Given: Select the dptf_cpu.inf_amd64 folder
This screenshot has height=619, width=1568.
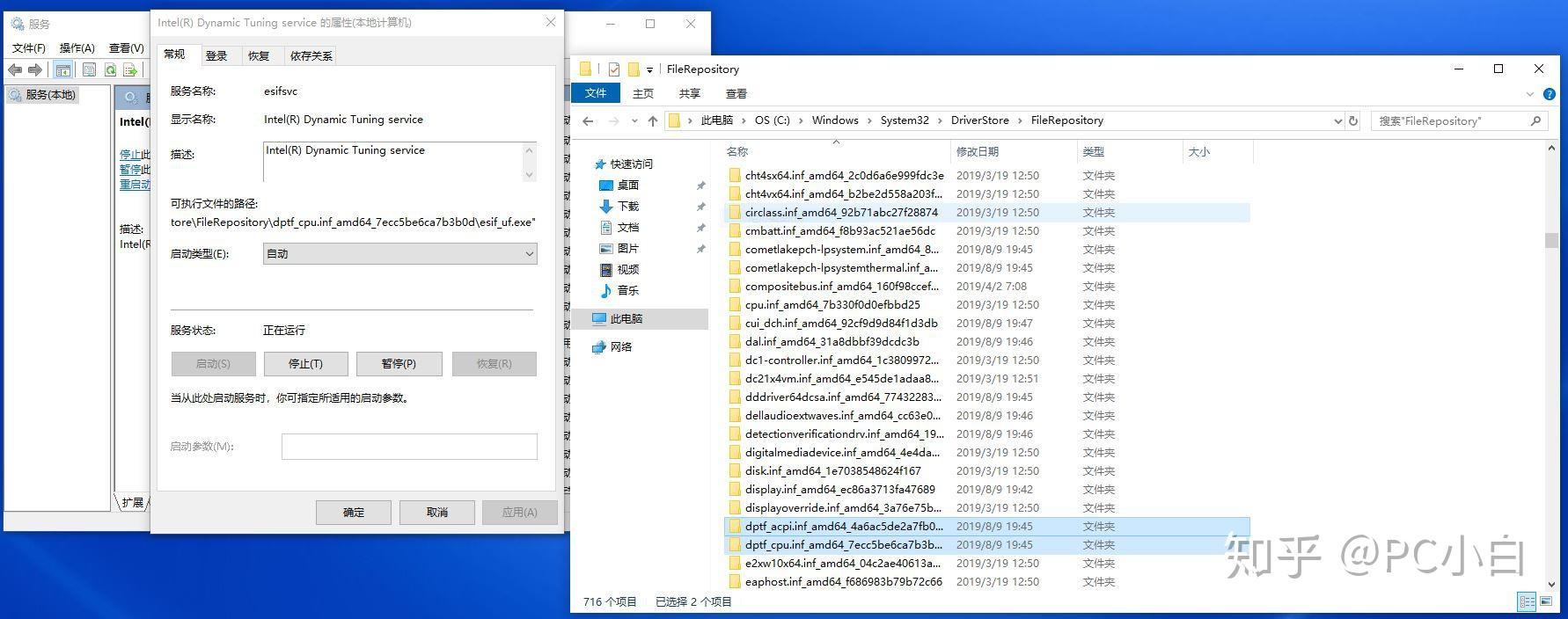Looking at the screenshot, I should pyautogui.click(x=987, y=544).
